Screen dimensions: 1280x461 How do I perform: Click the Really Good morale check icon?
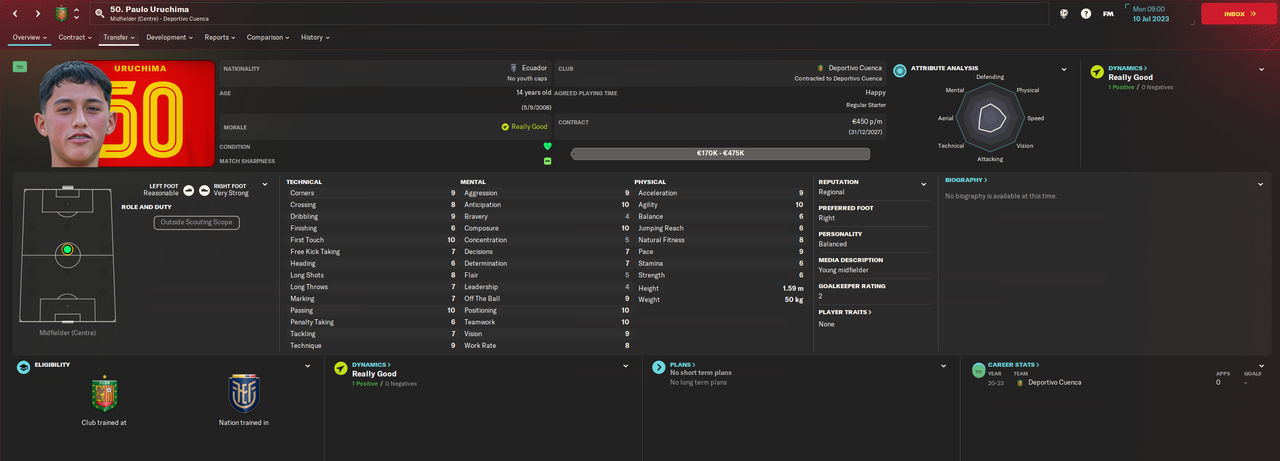click(x=506, y=127)
